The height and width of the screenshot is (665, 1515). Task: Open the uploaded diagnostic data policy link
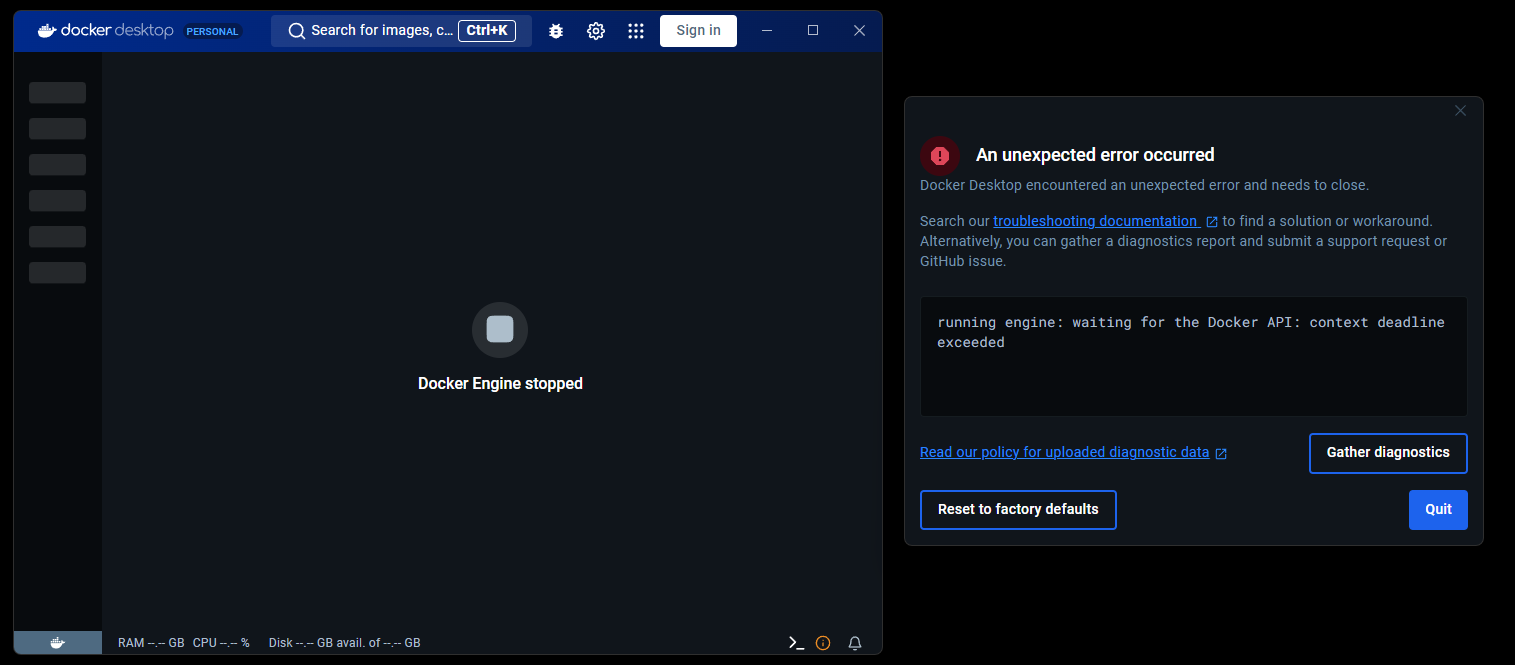[1065, 452]
